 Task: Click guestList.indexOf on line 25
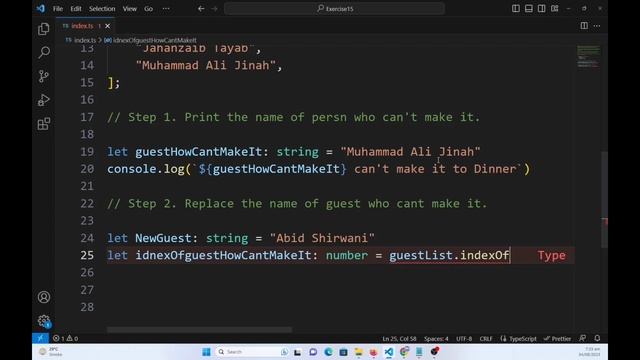[449, 256]
